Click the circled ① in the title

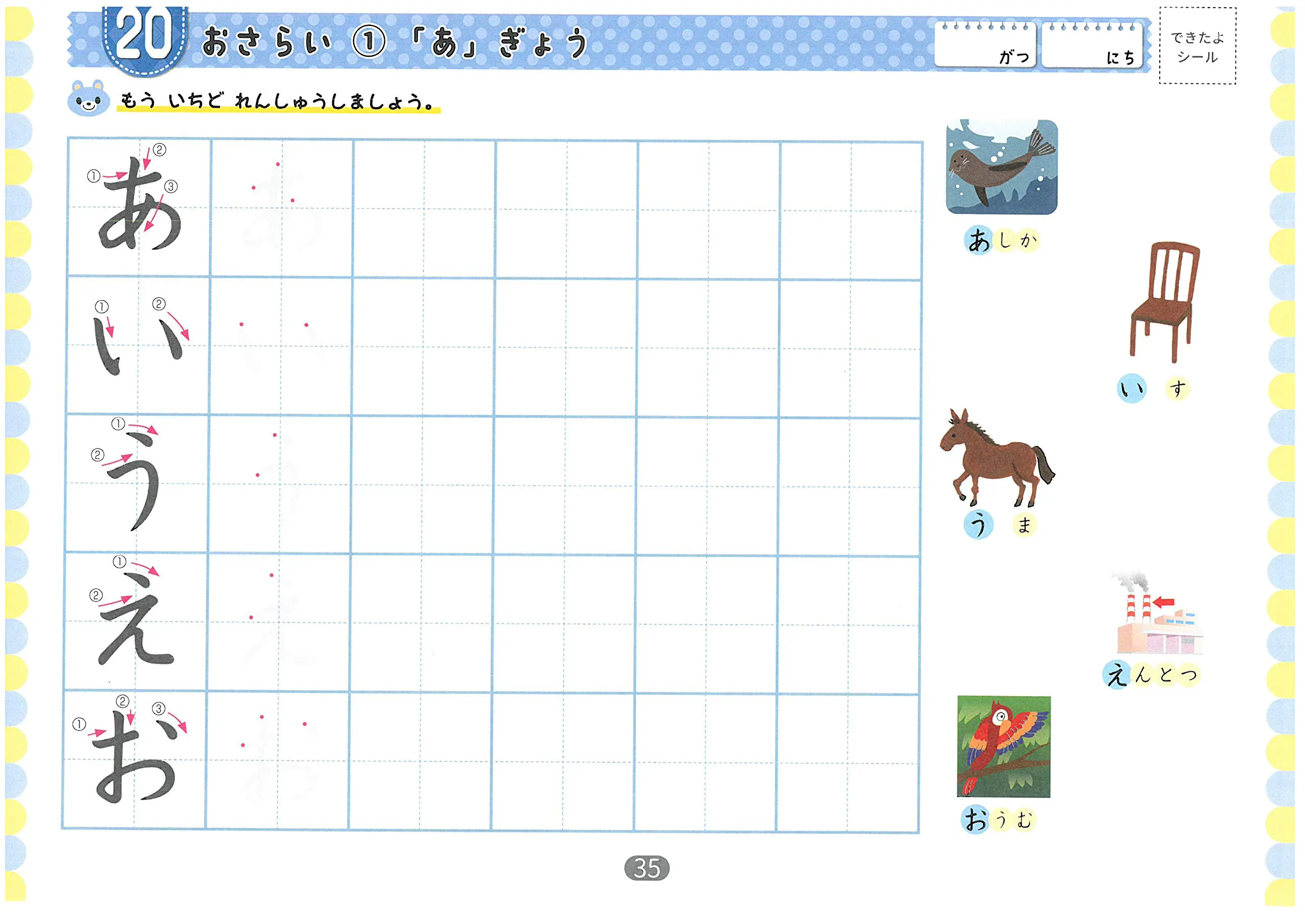tap(370, 42)
